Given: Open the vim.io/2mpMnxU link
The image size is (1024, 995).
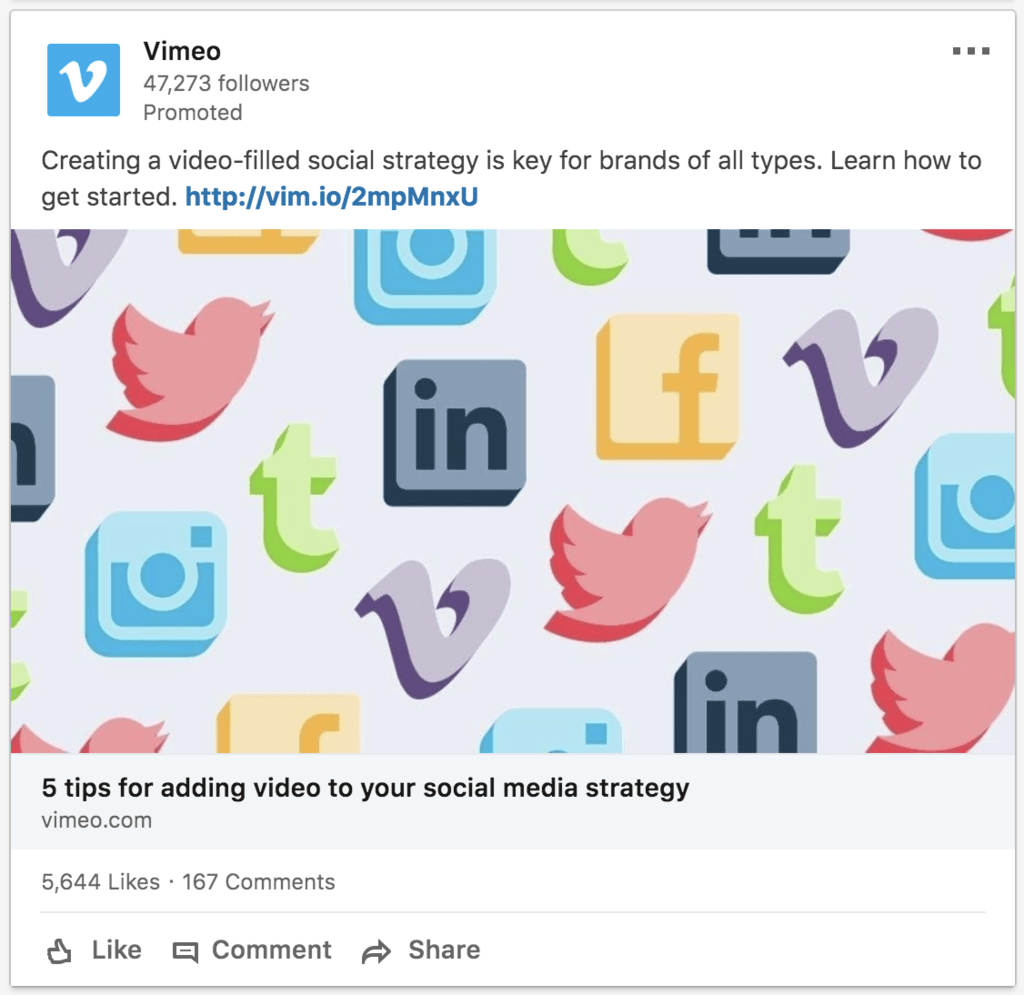Looking at the screenshot, I should [332, 197].
